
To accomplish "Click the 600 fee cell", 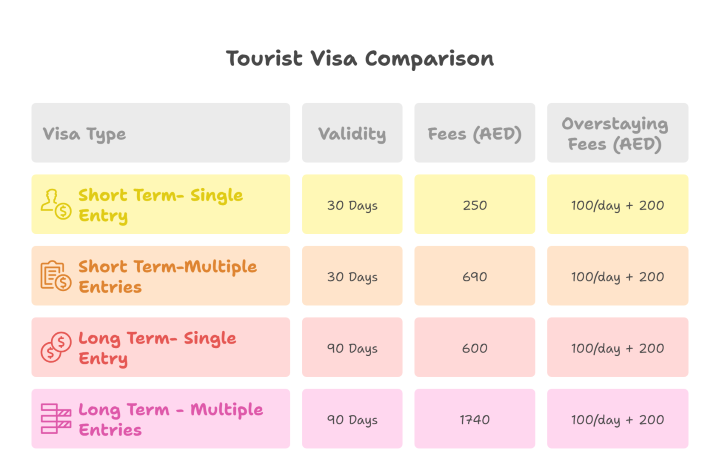I will 475,349.
